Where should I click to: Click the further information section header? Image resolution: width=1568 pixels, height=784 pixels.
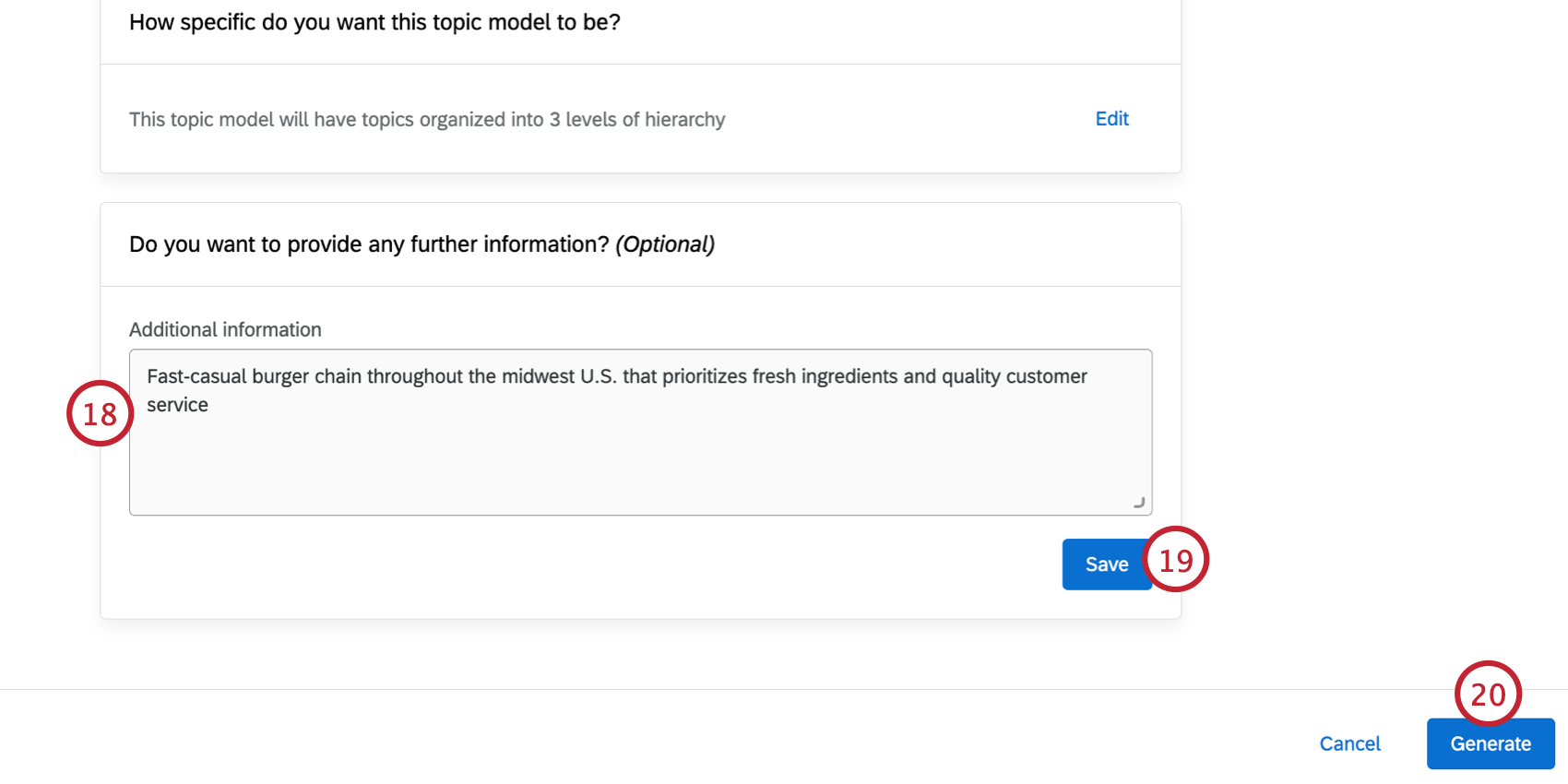[x=422, y=244]
